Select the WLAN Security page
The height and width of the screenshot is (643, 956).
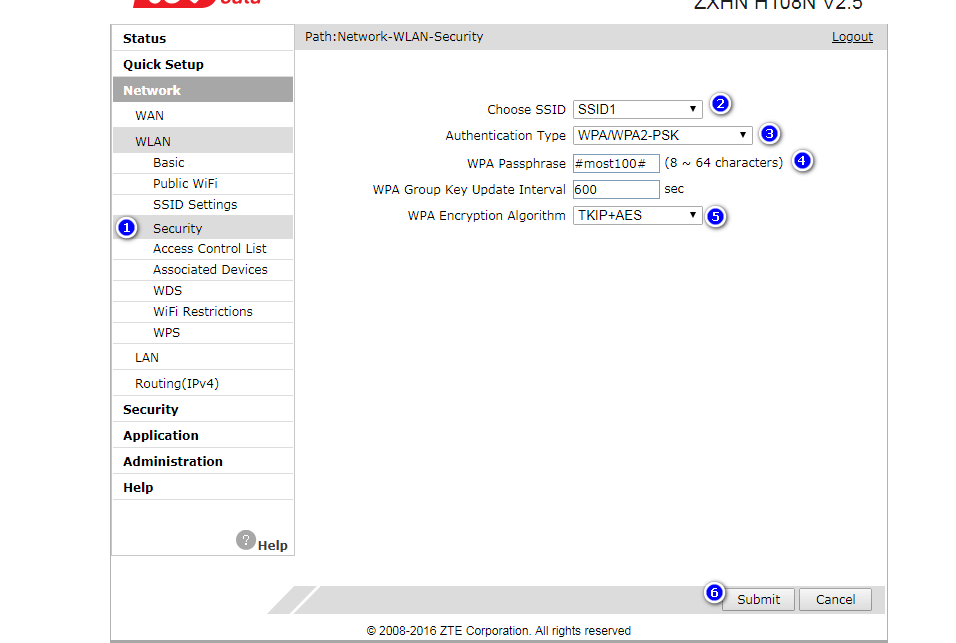click(203, 228)
